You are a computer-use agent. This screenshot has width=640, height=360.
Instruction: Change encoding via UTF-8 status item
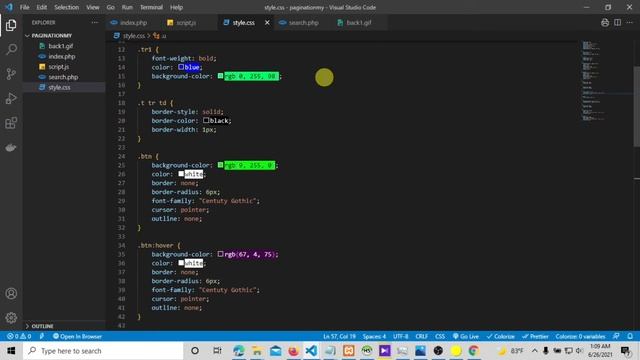pyautogui.click(x=401, y=336)
